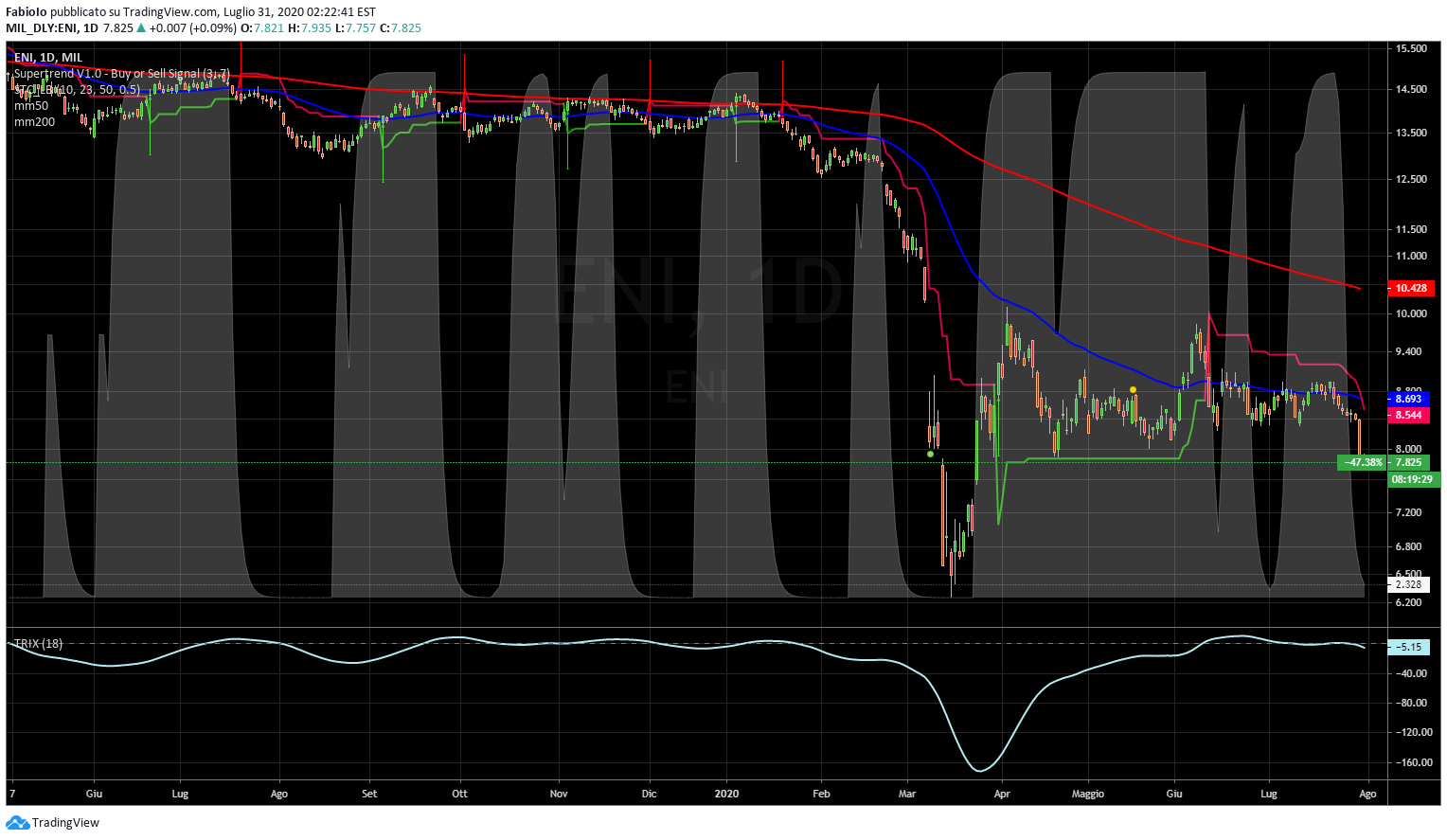Click the publish date 'Luglio 31, 2020 02:22:41 EST'
The height and width of the screenshot is (840, 1447).
(299, 12)
